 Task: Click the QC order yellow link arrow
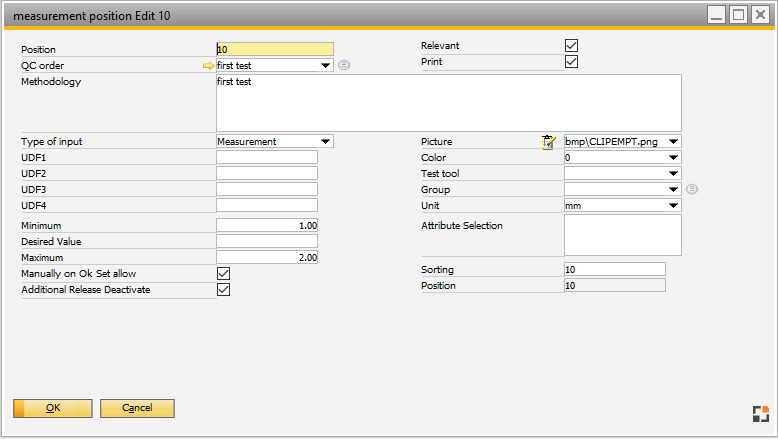pyautogui.click(x=208, y=66)
